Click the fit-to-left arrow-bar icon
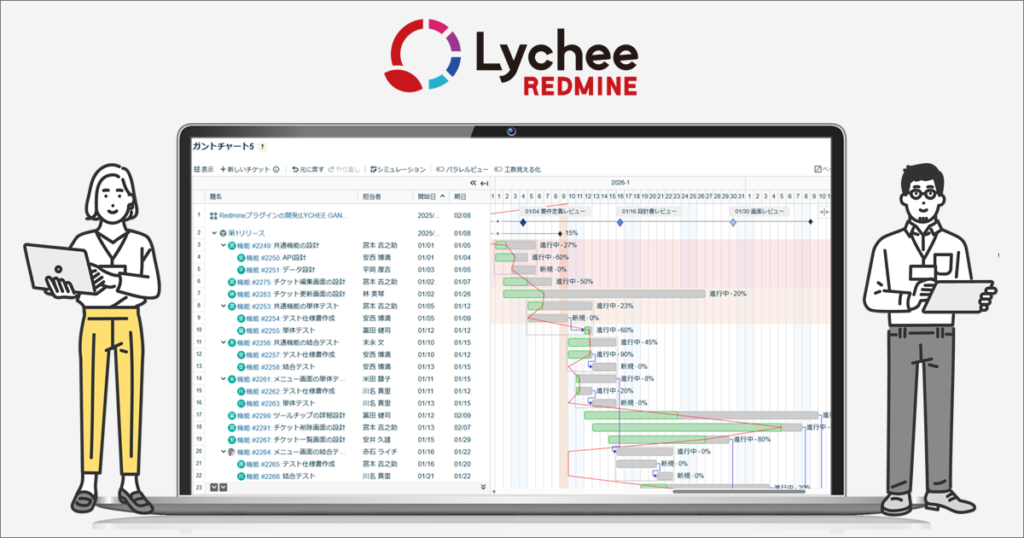Image resolution: width=1024 pixels, height=538 pixels. [x=484, y=183]
